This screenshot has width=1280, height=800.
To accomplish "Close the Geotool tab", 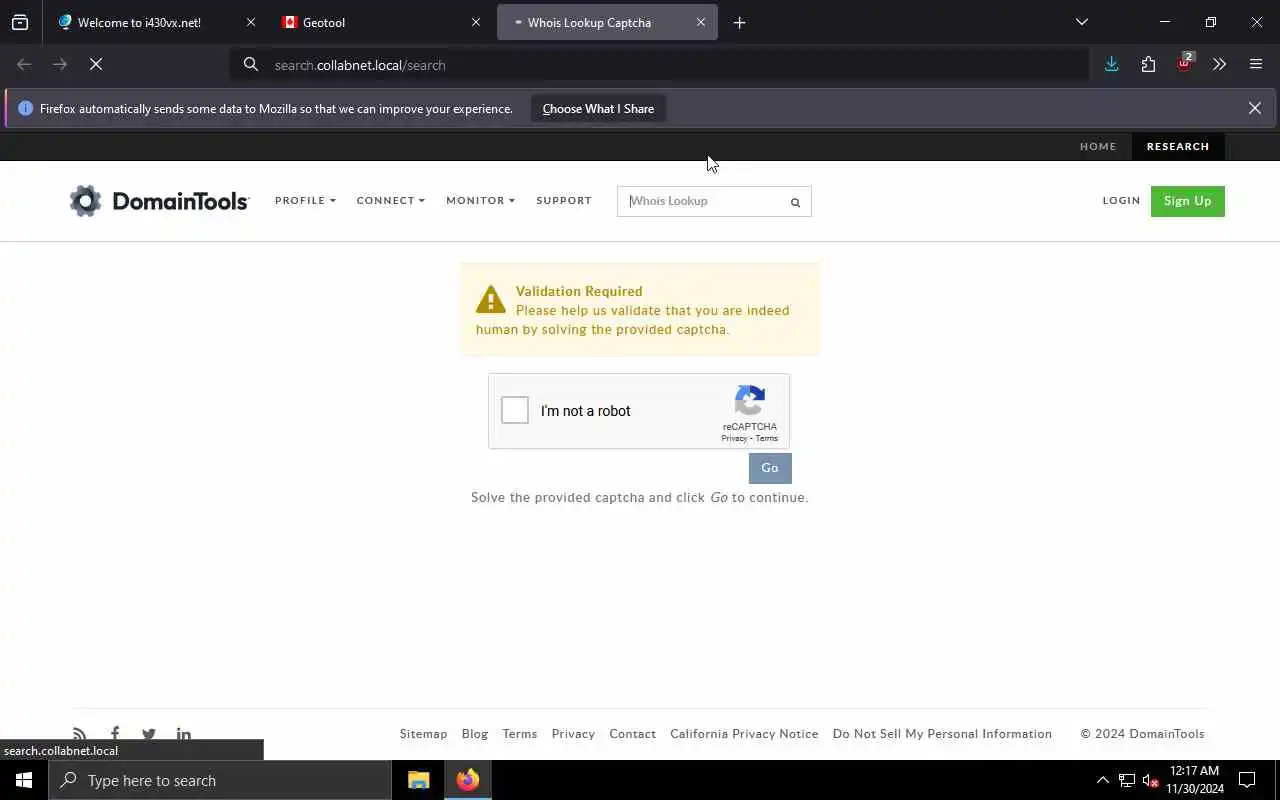I will pyautogui.click(x=475, y=22).
